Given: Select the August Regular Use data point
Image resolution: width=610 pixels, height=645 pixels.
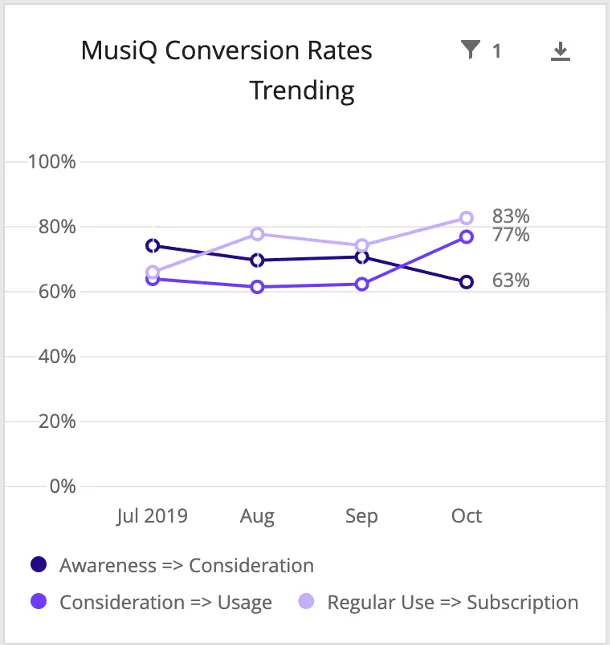Looking at the screenshot, I should (257, 234).
